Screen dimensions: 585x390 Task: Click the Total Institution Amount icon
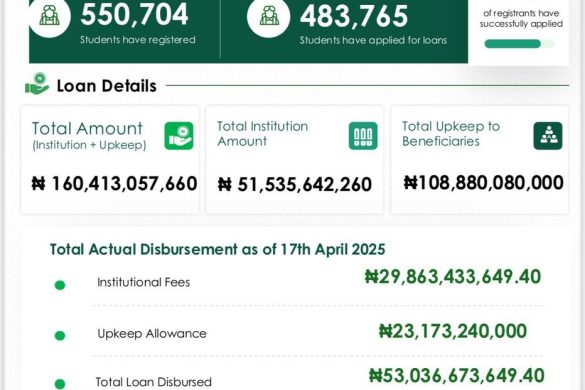363,136
